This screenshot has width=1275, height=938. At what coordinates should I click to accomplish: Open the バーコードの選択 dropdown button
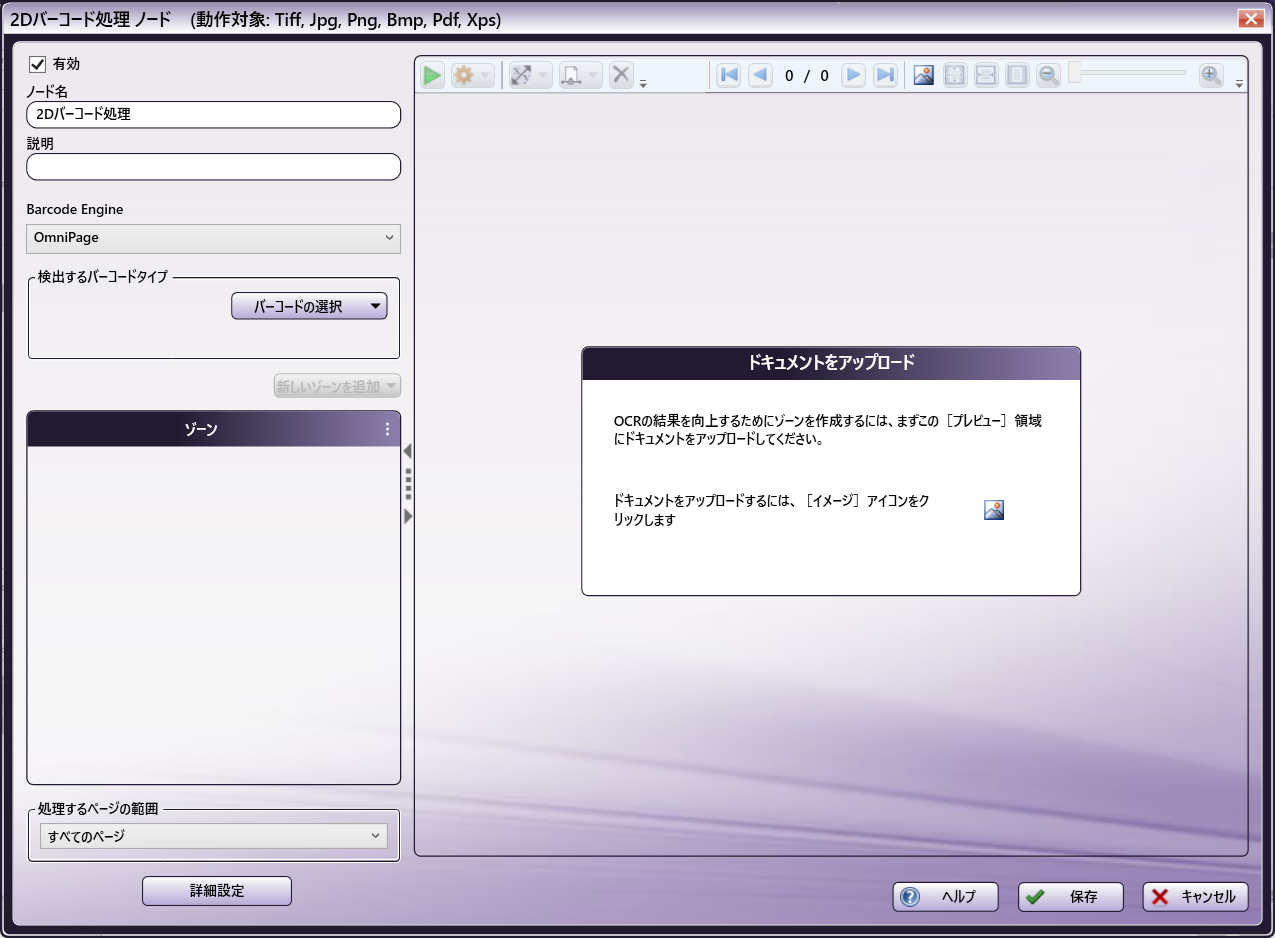pyautogui.click(x=309, y=306)
